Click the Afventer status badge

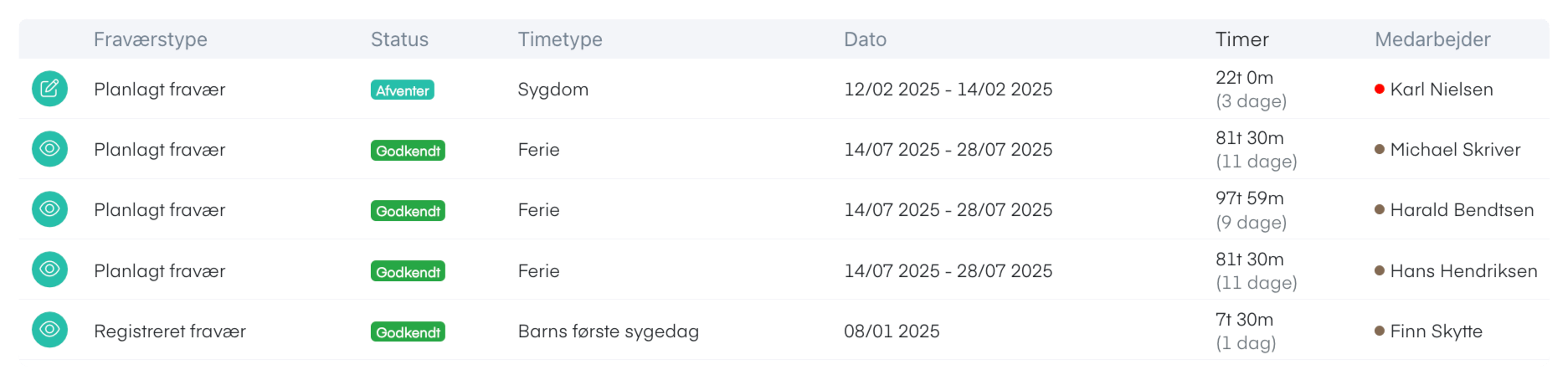402,90
